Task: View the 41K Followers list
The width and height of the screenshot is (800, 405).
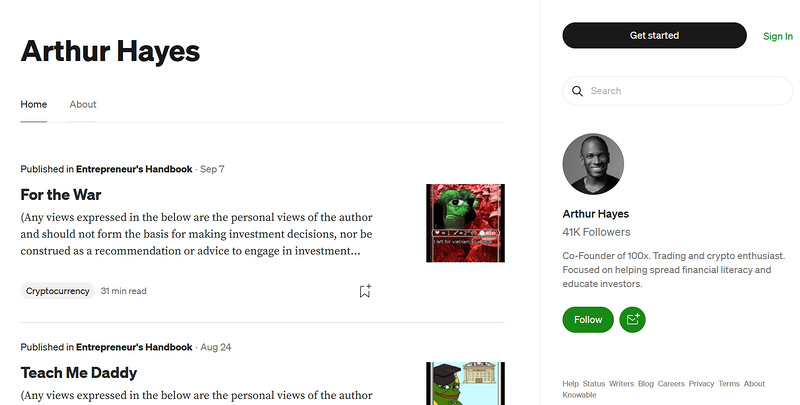Action: coord(596,232)
